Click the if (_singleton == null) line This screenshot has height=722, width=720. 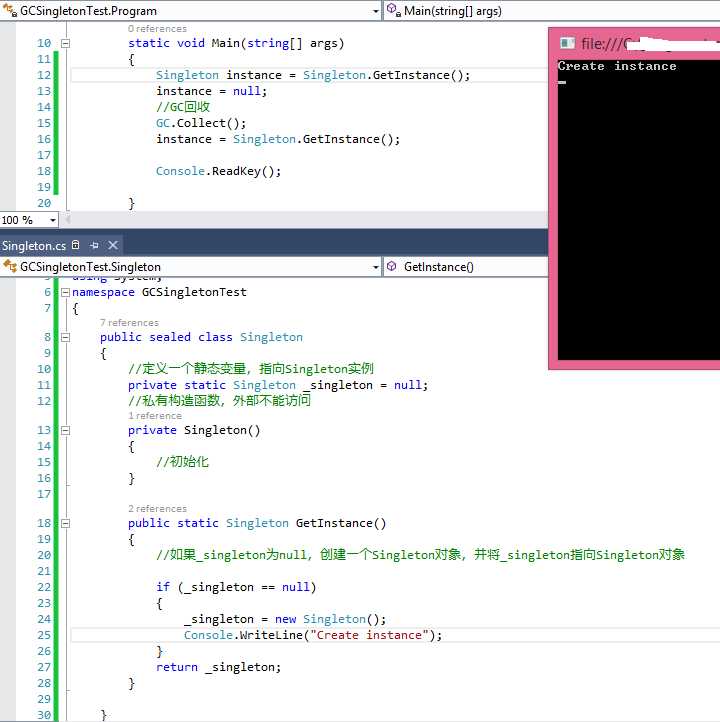(236, 587)
